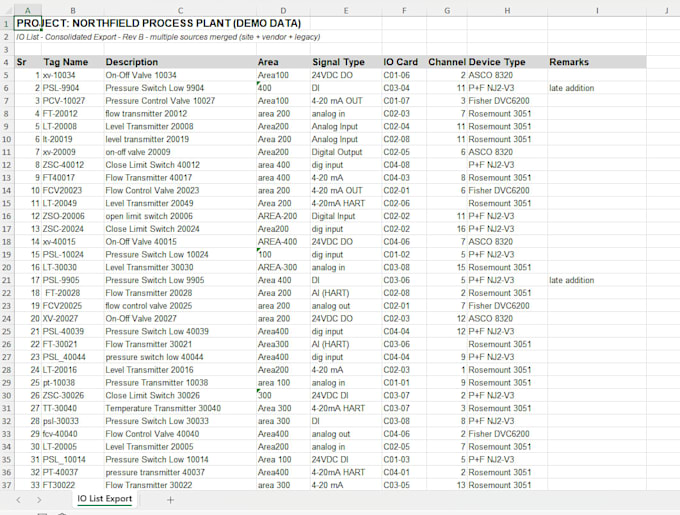Click the Sr header cell

pos(28,62)
